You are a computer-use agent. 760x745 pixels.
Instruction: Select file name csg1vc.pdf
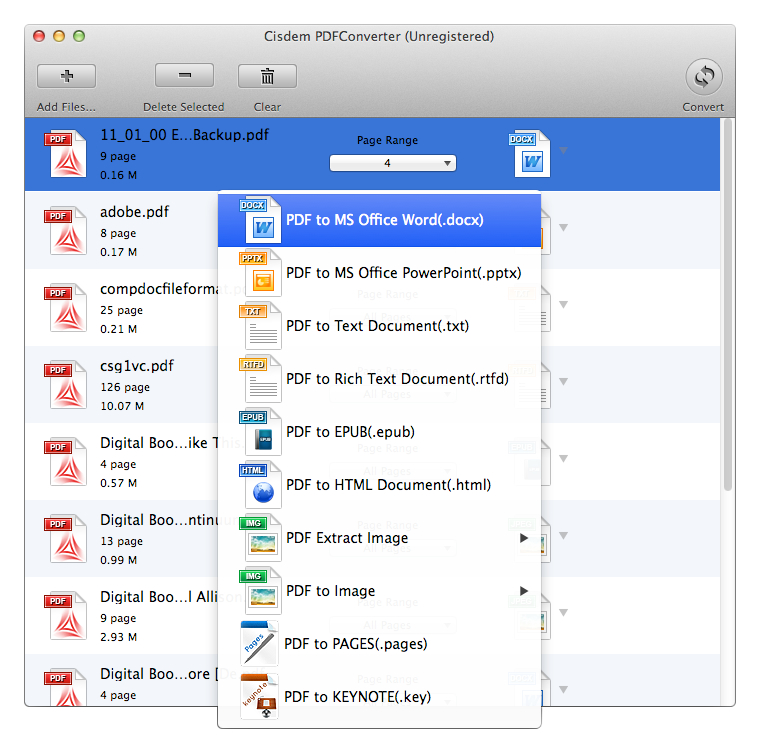137,366
